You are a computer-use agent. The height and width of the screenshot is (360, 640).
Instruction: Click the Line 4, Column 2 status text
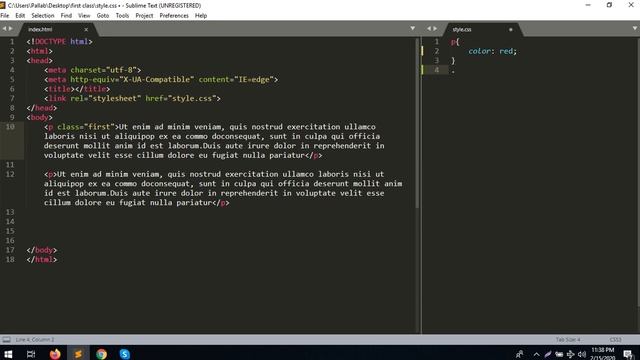point(35,340)
